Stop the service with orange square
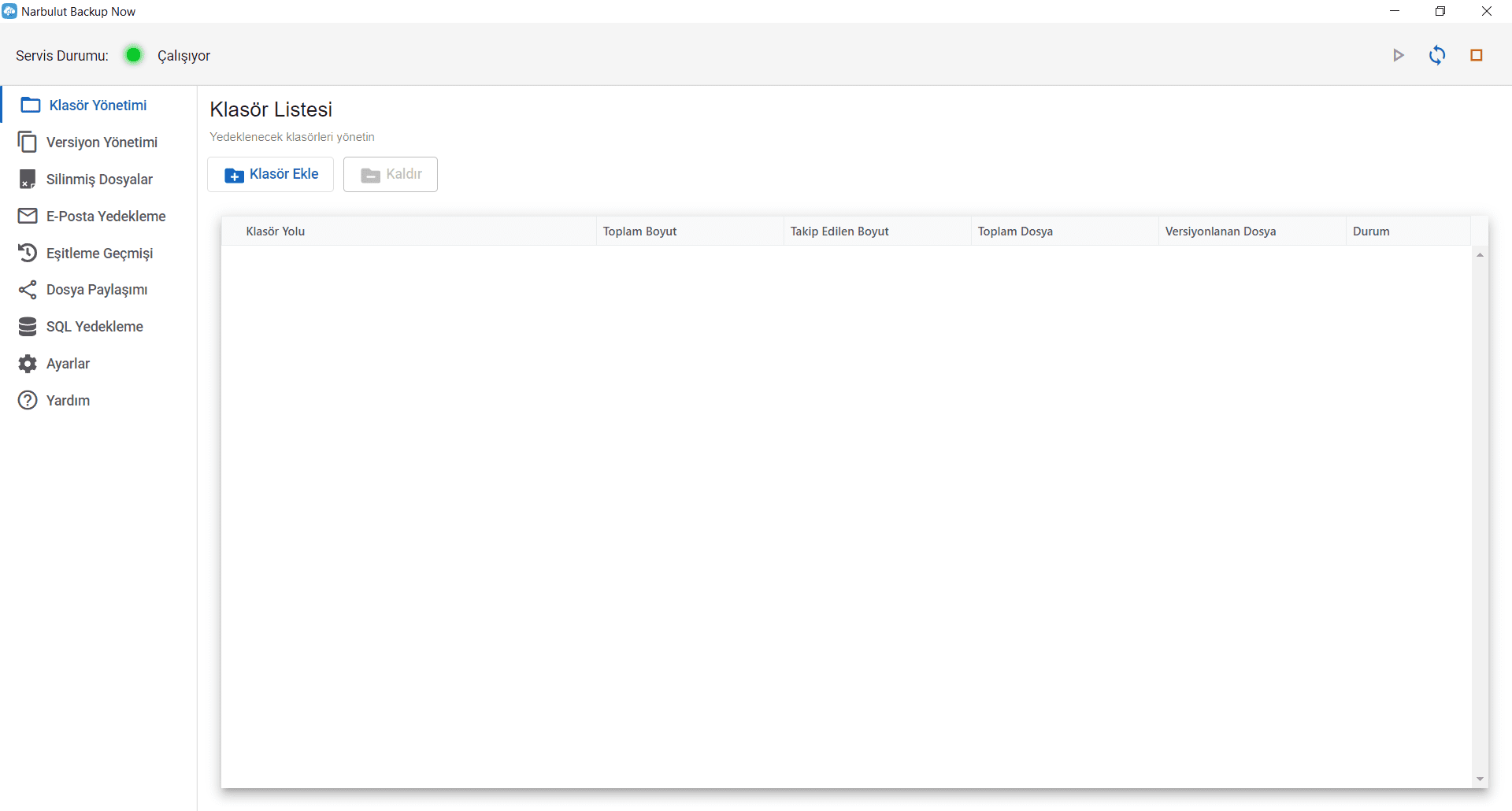This screenshot has height=811, width=1512. (x=1477, y=55)
